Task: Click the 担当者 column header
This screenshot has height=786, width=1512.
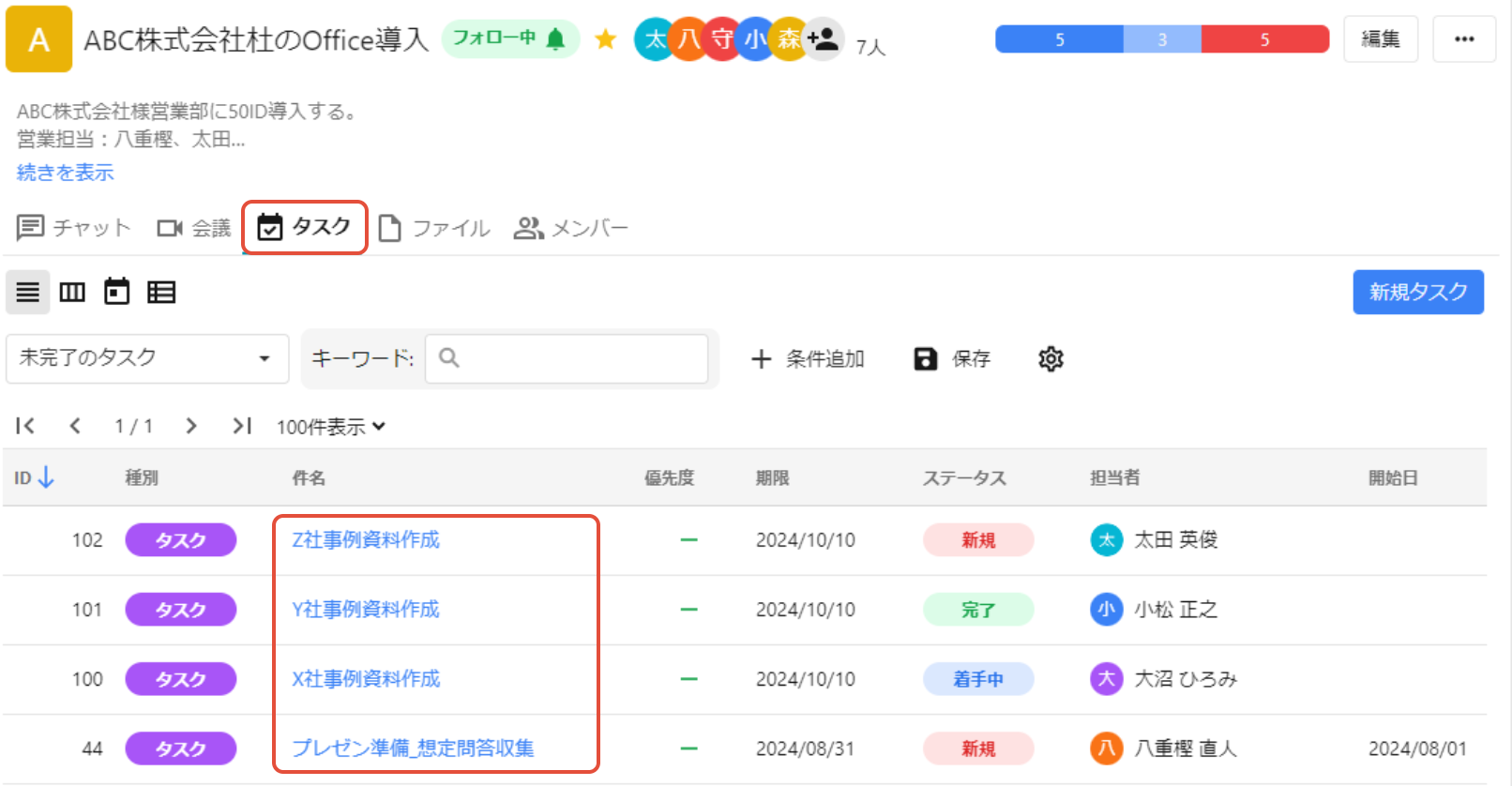Action: pyautogui.click(x=1114, y=478)
